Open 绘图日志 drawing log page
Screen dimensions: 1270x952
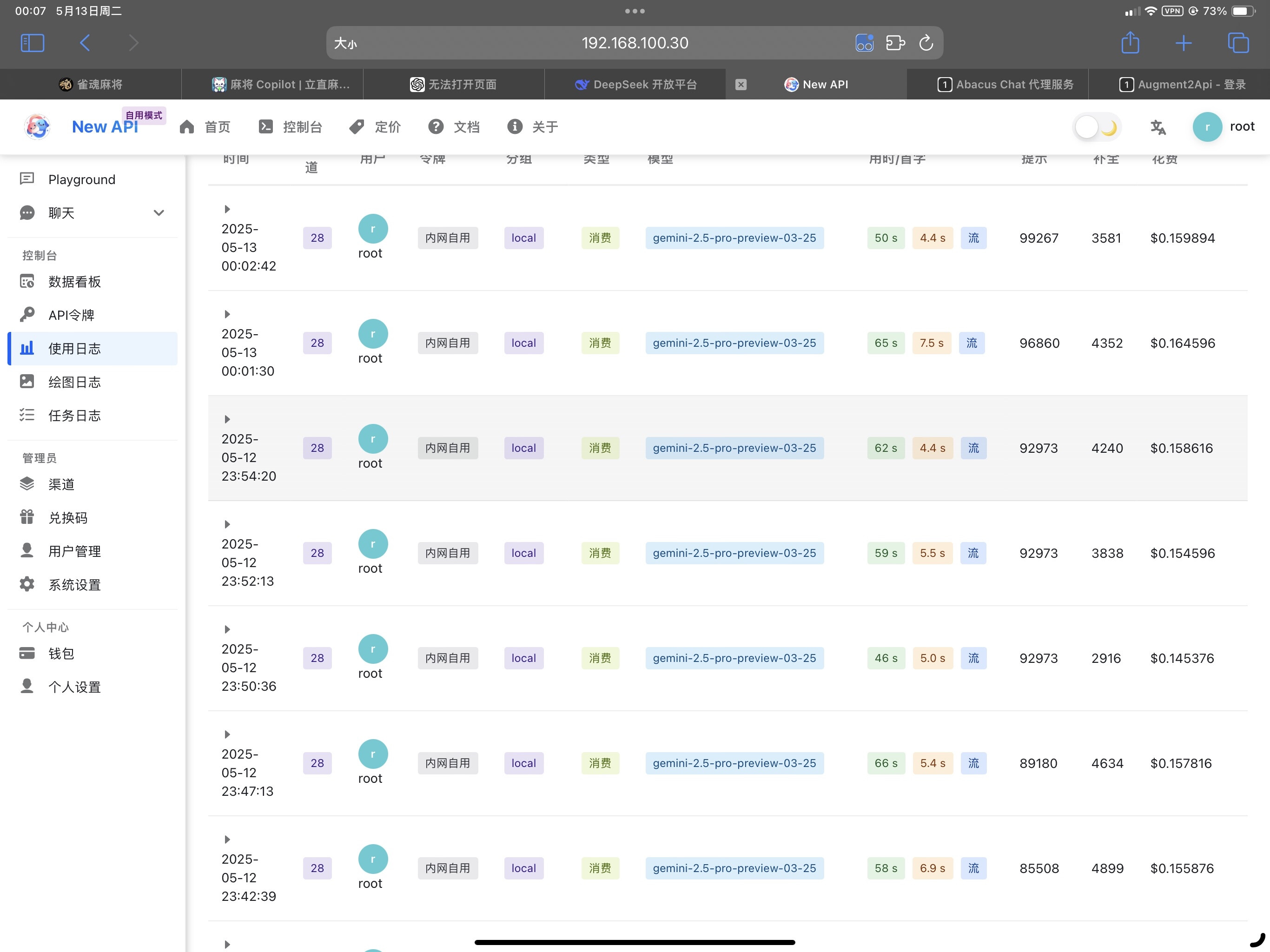[74, 382]
